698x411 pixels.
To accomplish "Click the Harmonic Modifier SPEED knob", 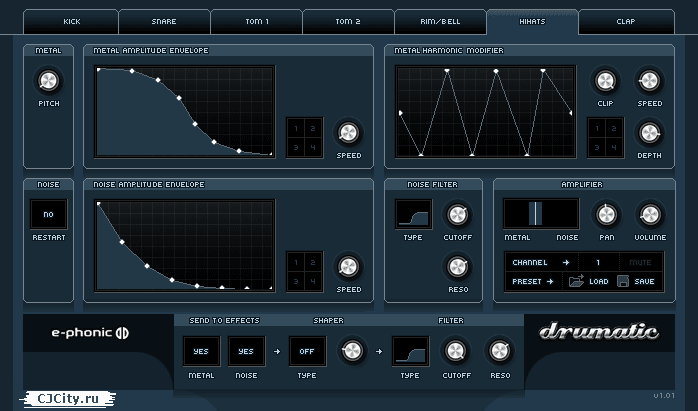I will (x=649, y=81).
